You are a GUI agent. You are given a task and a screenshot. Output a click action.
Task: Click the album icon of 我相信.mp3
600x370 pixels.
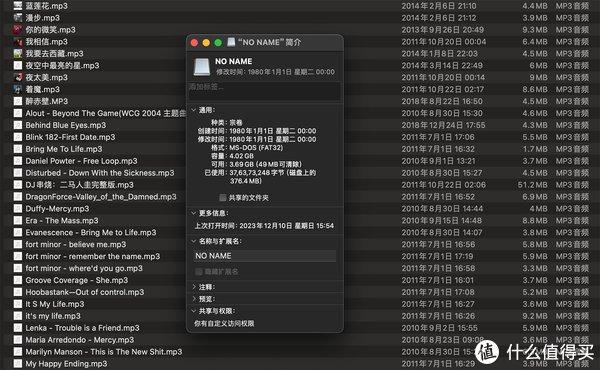point(18,41)
